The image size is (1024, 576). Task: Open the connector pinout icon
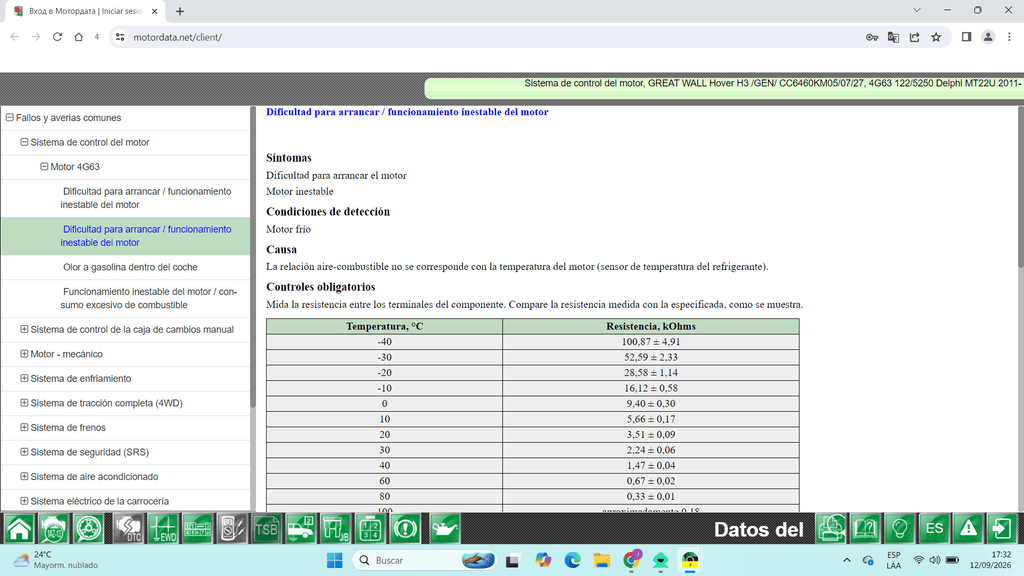pos(197,528)
